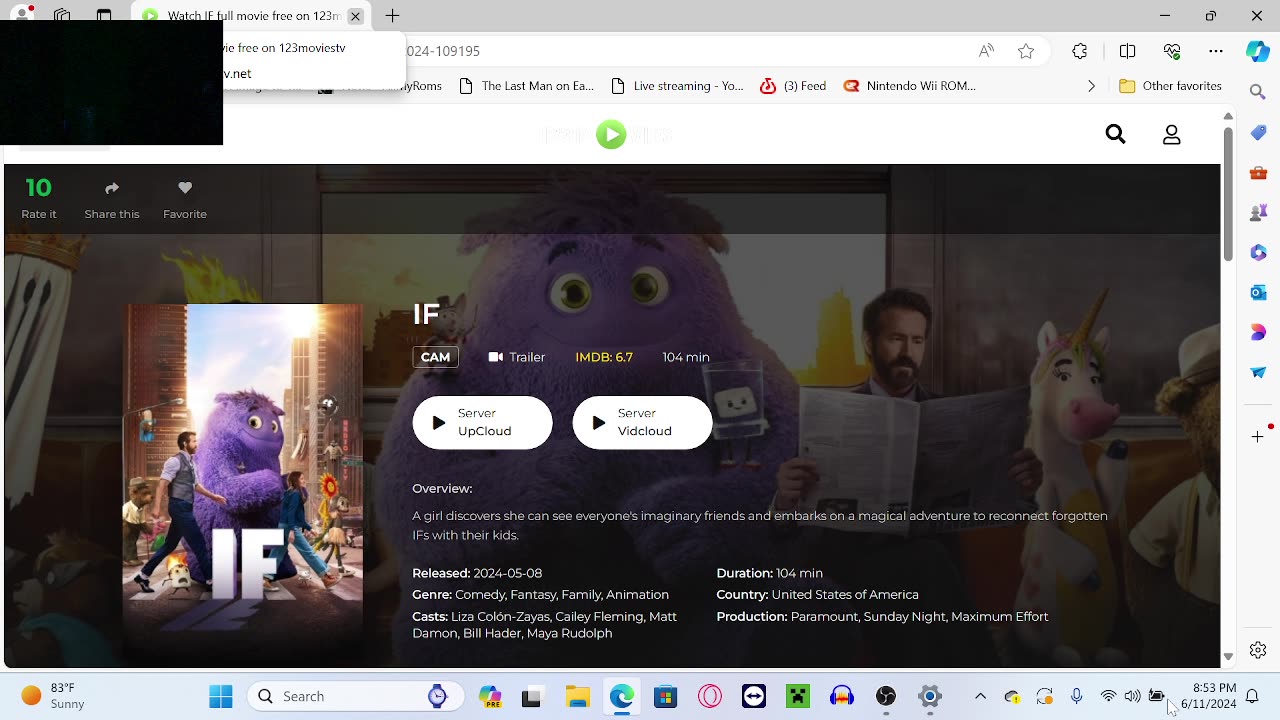The width and height of the screenshot is (1280, 720).
Task: Click the Share this arrow icon
Action: 112,188
